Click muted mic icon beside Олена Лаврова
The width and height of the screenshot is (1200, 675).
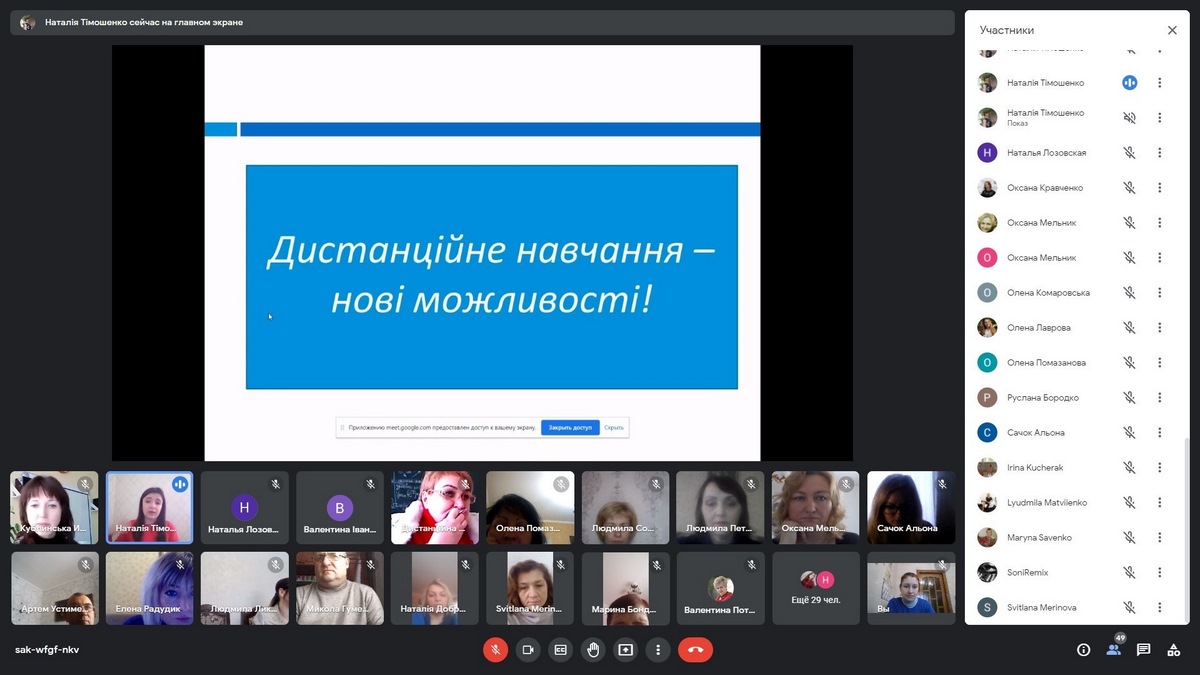click(x=1129, y=328)
